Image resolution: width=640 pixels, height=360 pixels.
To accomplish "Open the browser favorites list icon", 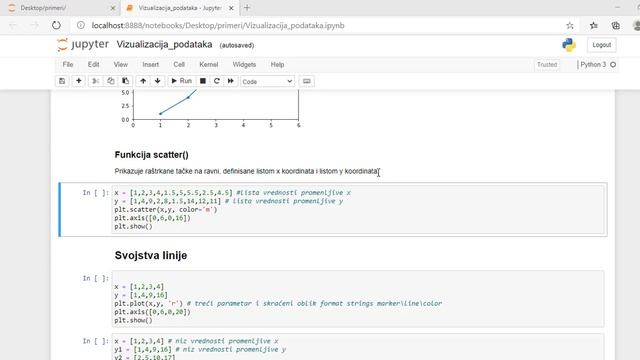I will (594, 25).
